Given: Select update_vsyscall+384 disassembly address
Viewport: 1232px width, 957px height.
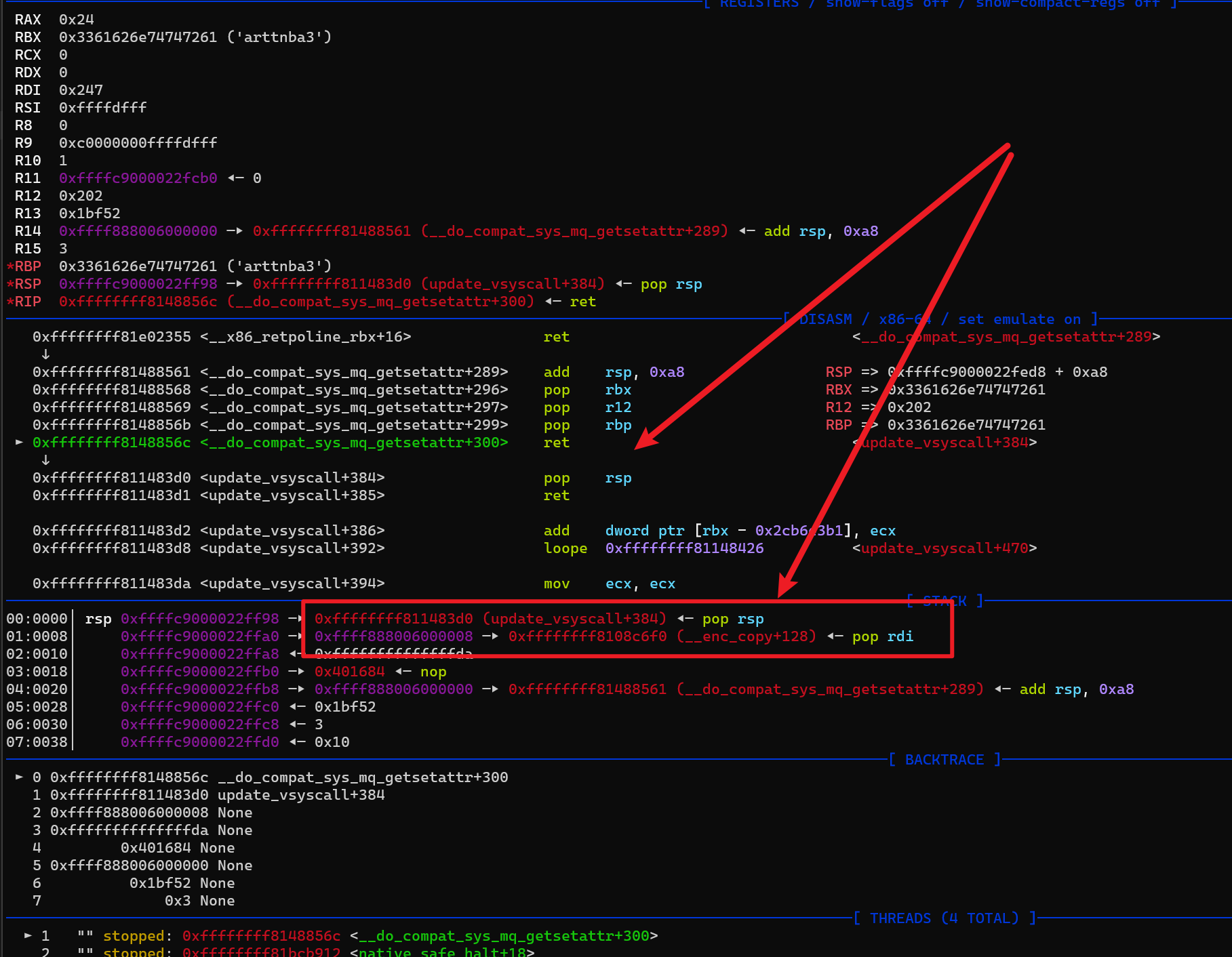Looking at the screenshot, I should 111,478.
